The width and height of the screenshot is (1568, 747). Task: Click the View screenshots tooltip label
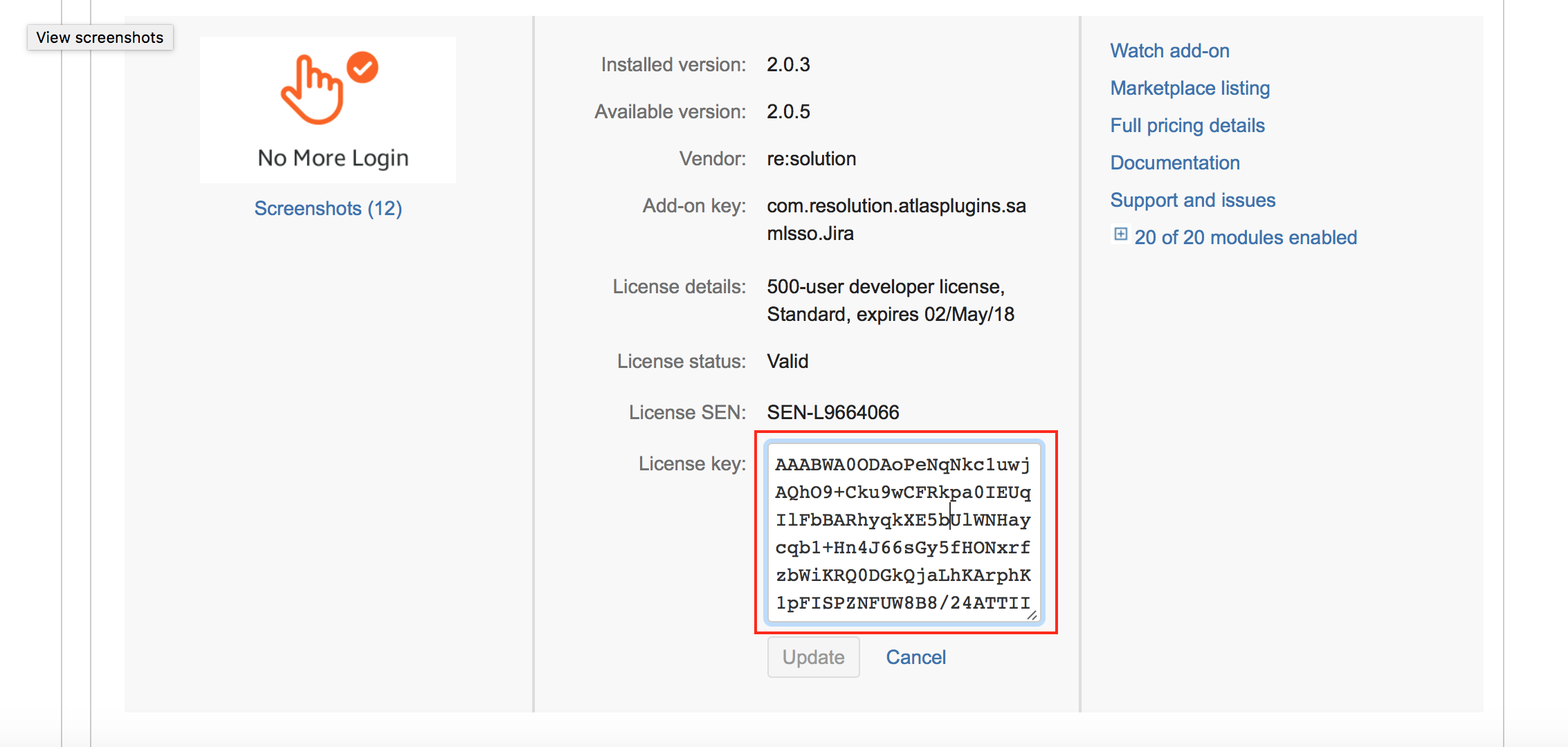pyautogui.click(x=100, y=37)
